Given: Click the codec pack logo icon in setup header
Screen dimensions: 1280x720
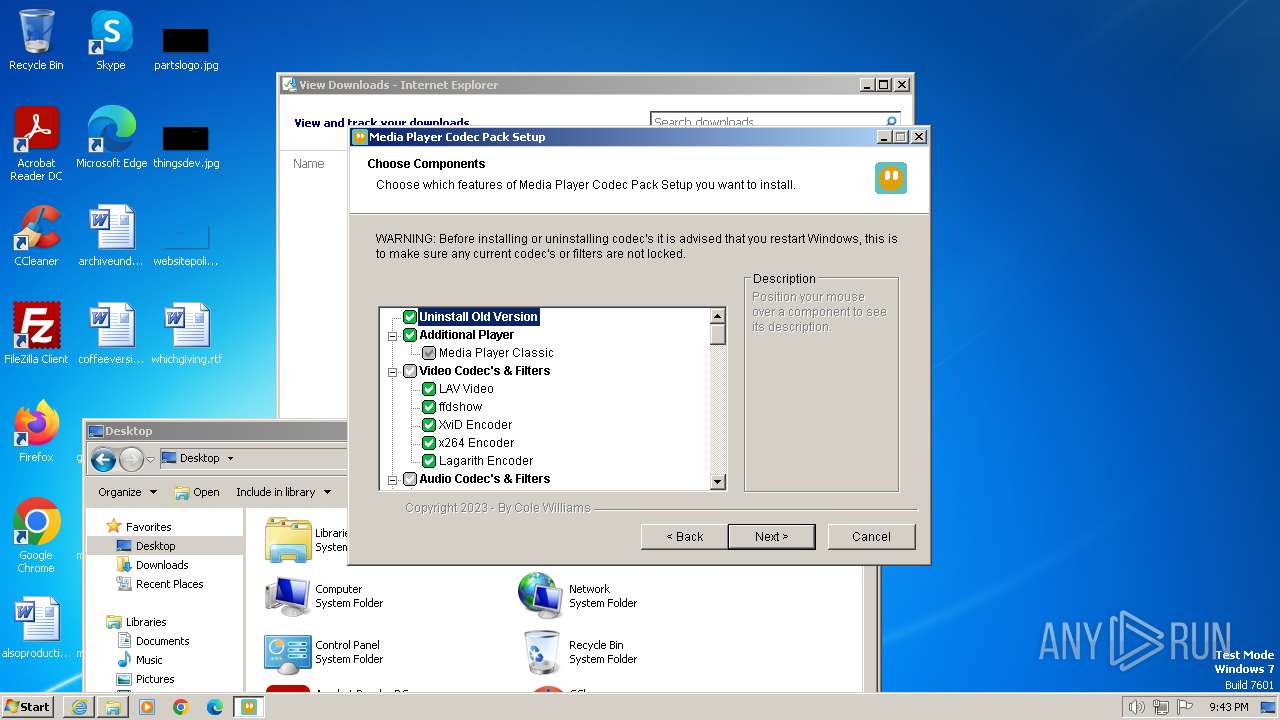Looking at the screenshot, I should pos(891,178).
